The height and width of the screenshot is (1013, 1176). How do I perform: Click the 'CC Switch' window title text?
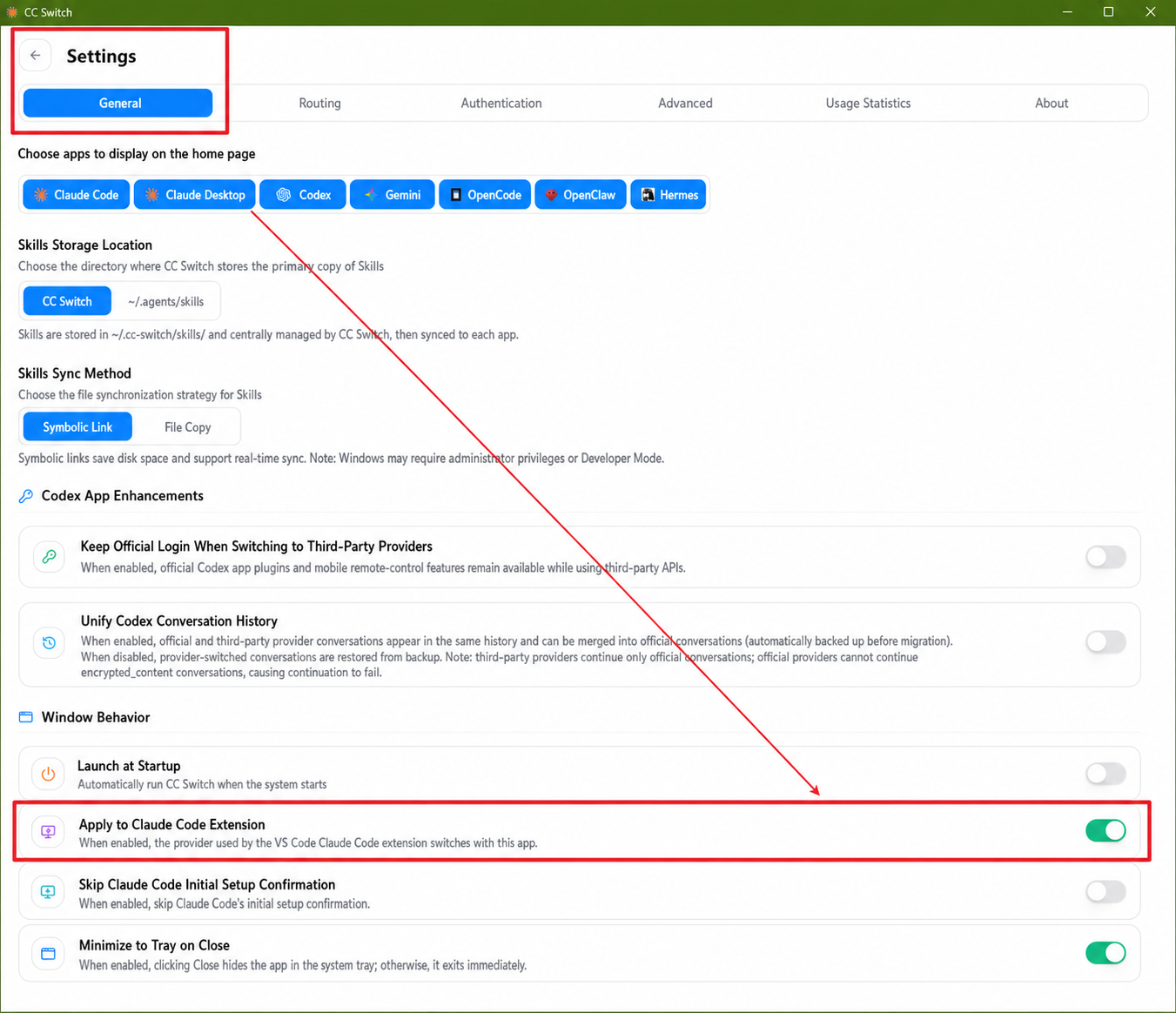(x=48, y=12)
